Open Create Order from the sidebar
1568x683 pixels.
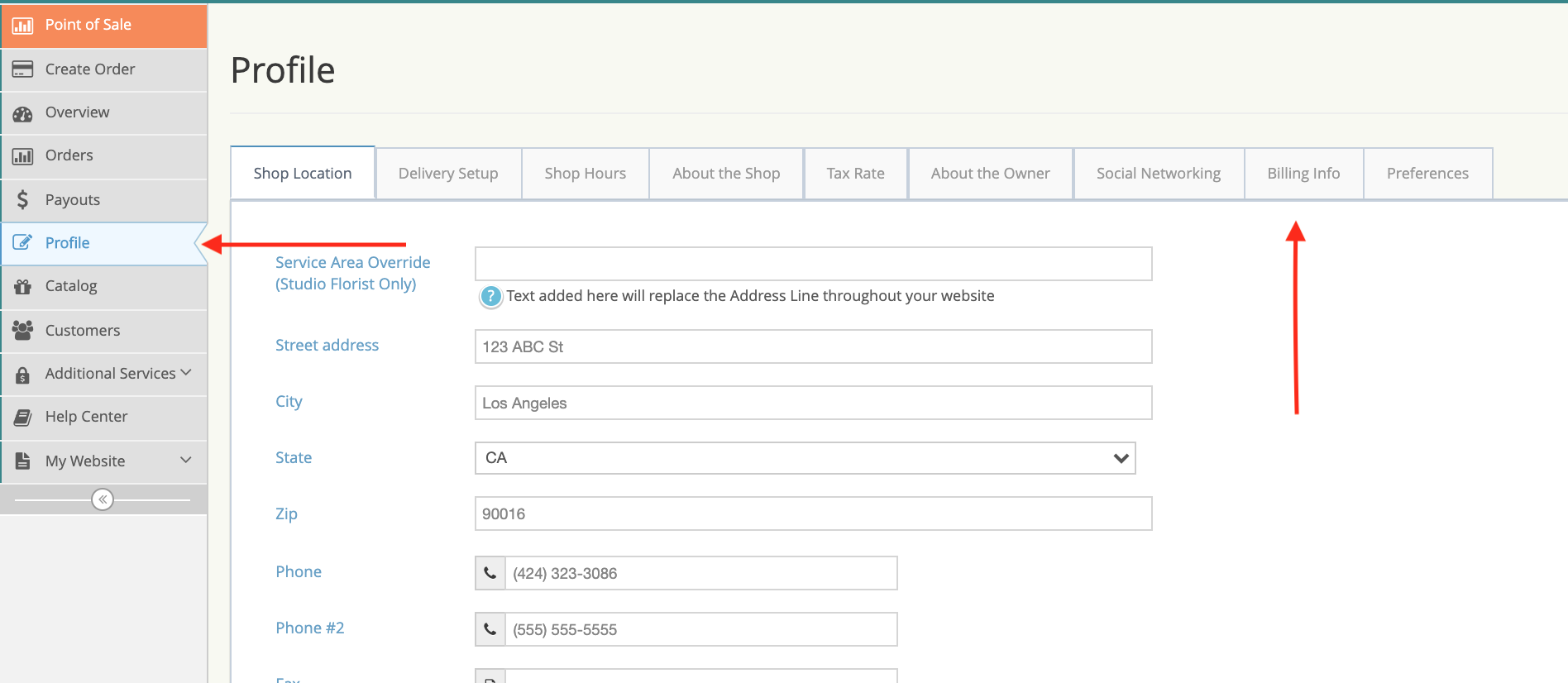tap(104, 69)
